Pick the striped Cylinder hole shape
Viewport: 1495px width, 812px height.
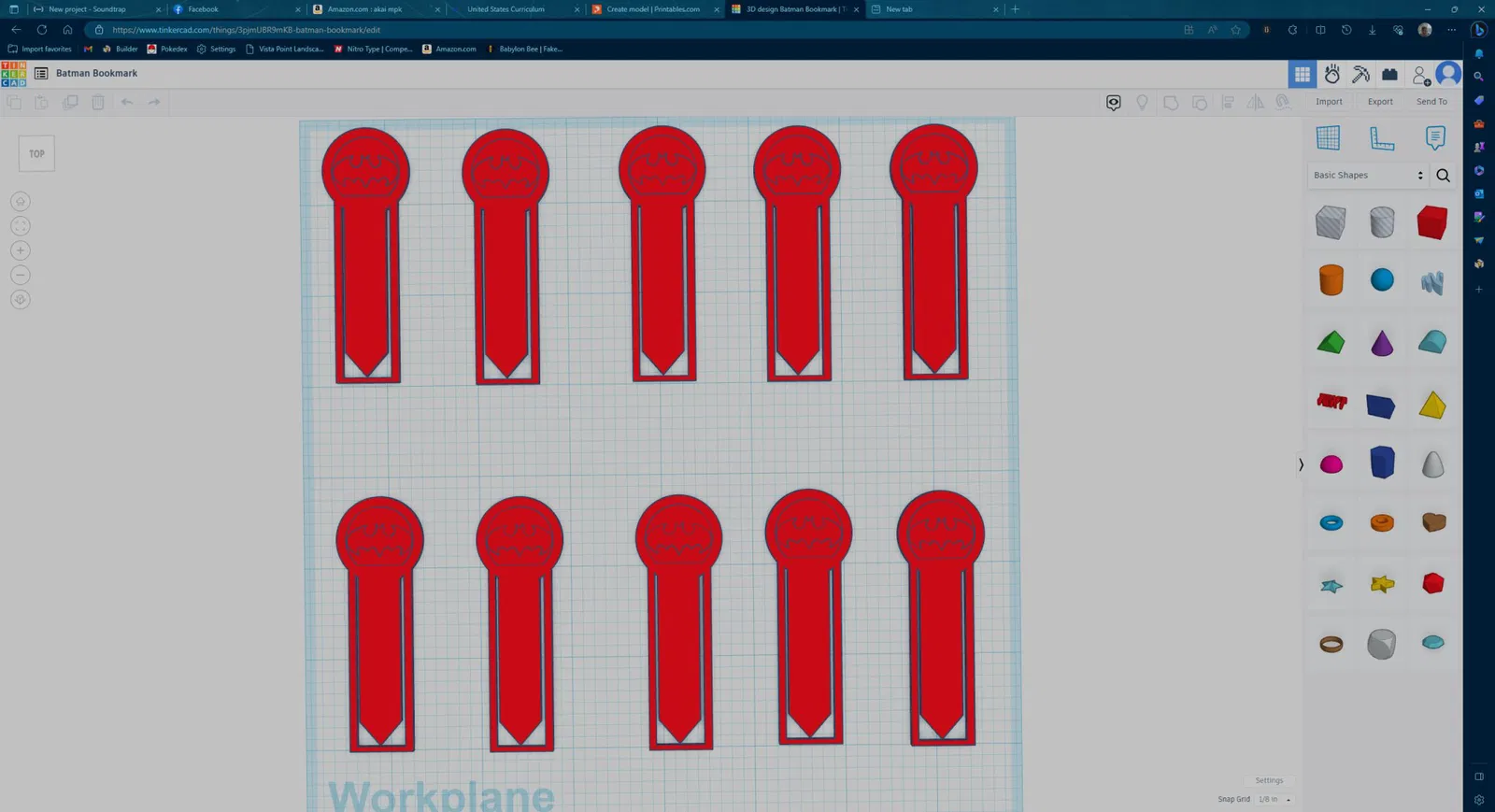tap(1382, 222)
